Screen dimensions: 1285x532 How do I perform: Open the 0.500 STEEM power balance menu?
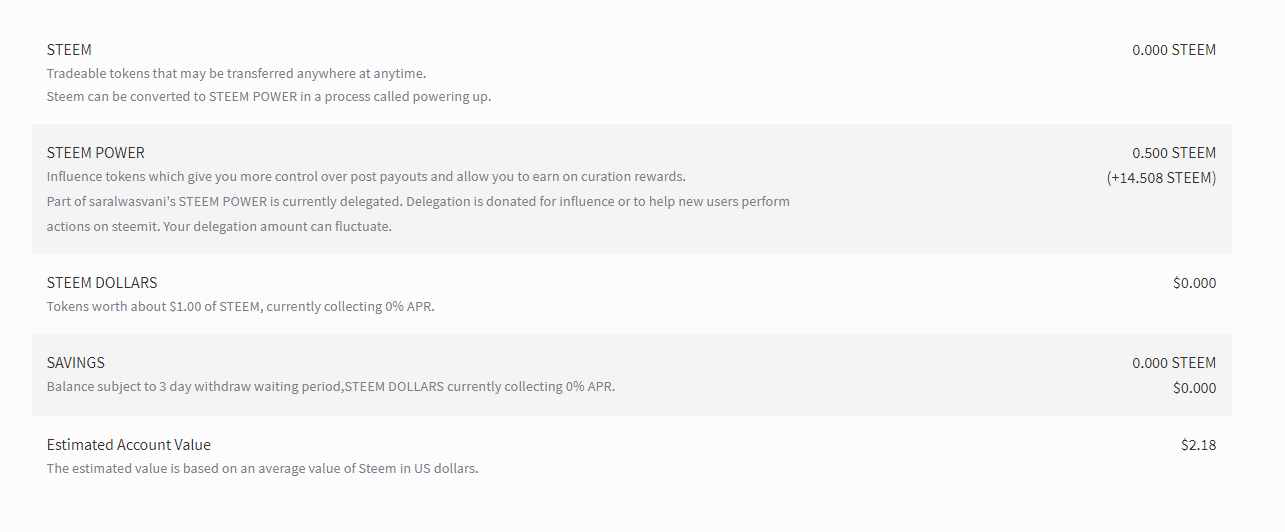[1174, 153]
